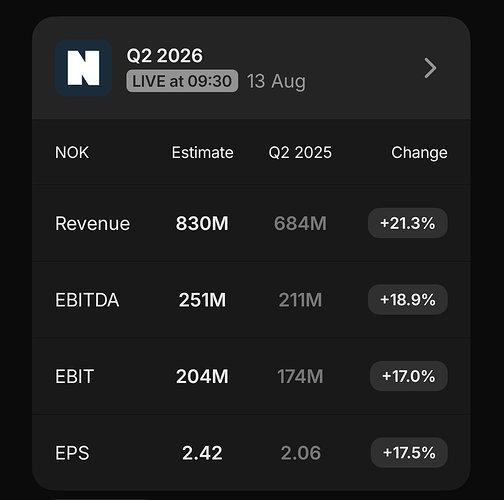Open the company N logo icon

click(83, 68)
